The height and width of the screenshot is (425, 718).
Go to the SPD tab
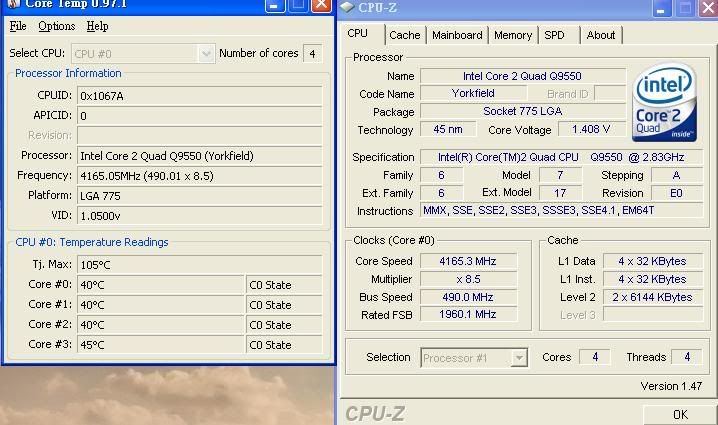(554, 35)
